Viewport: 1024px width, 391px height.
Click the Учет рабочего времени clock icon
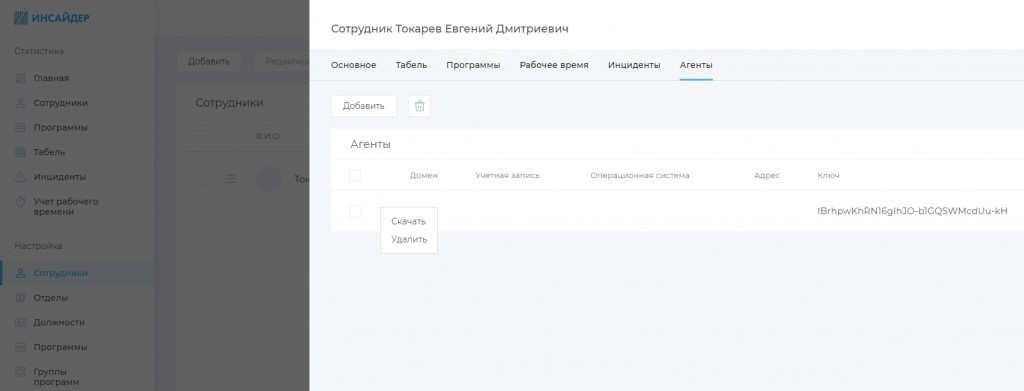click(20, 202)
